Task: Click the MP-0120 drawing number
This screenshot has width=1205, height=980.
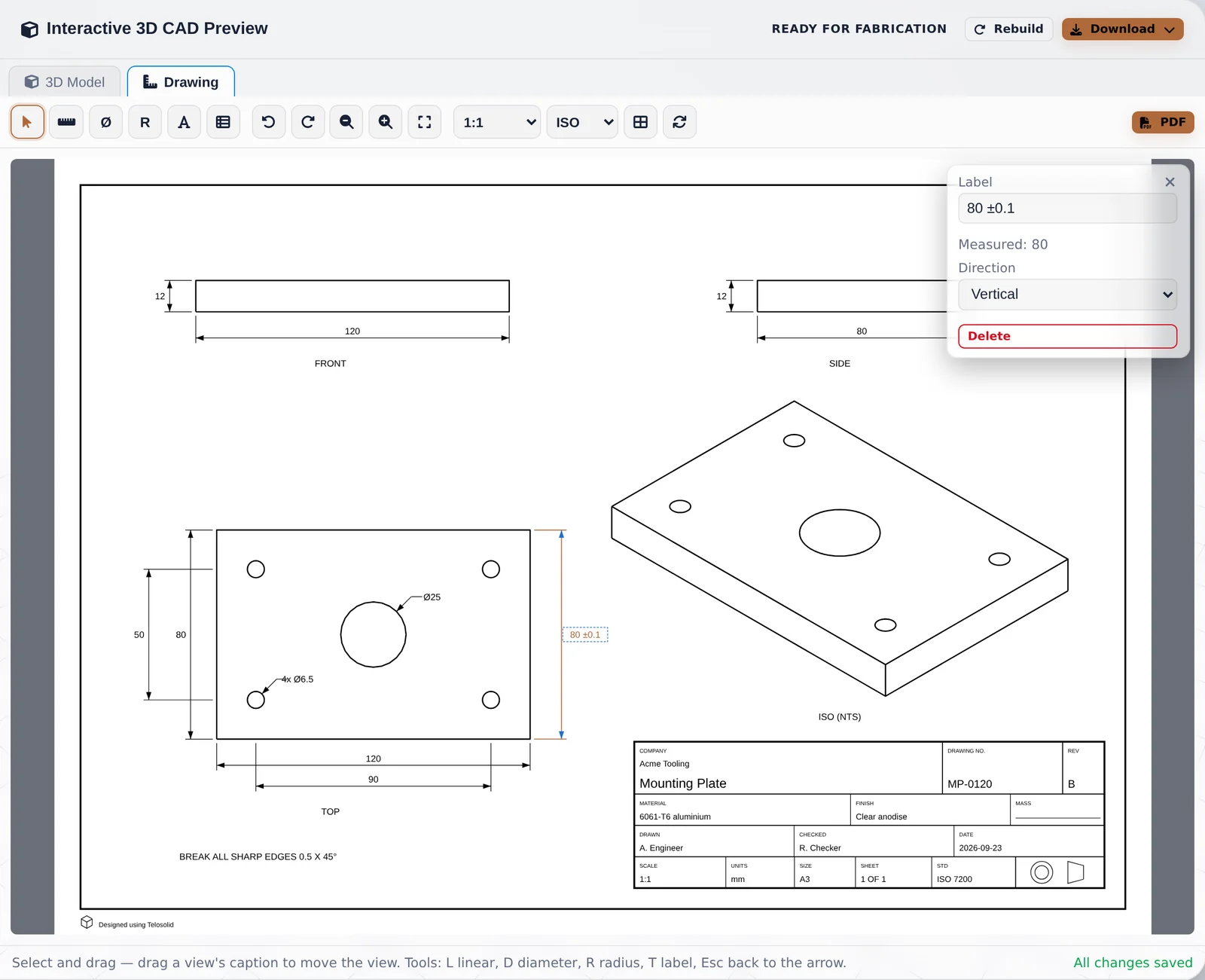Action: click(970, 784)
